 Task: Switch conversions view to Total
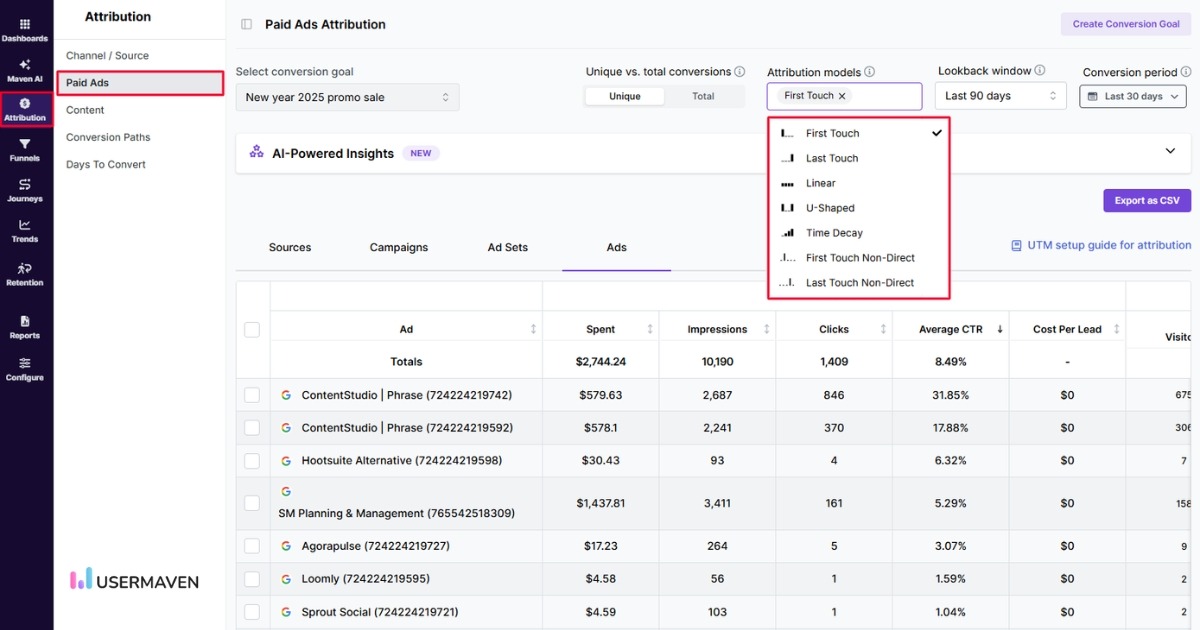703,95
